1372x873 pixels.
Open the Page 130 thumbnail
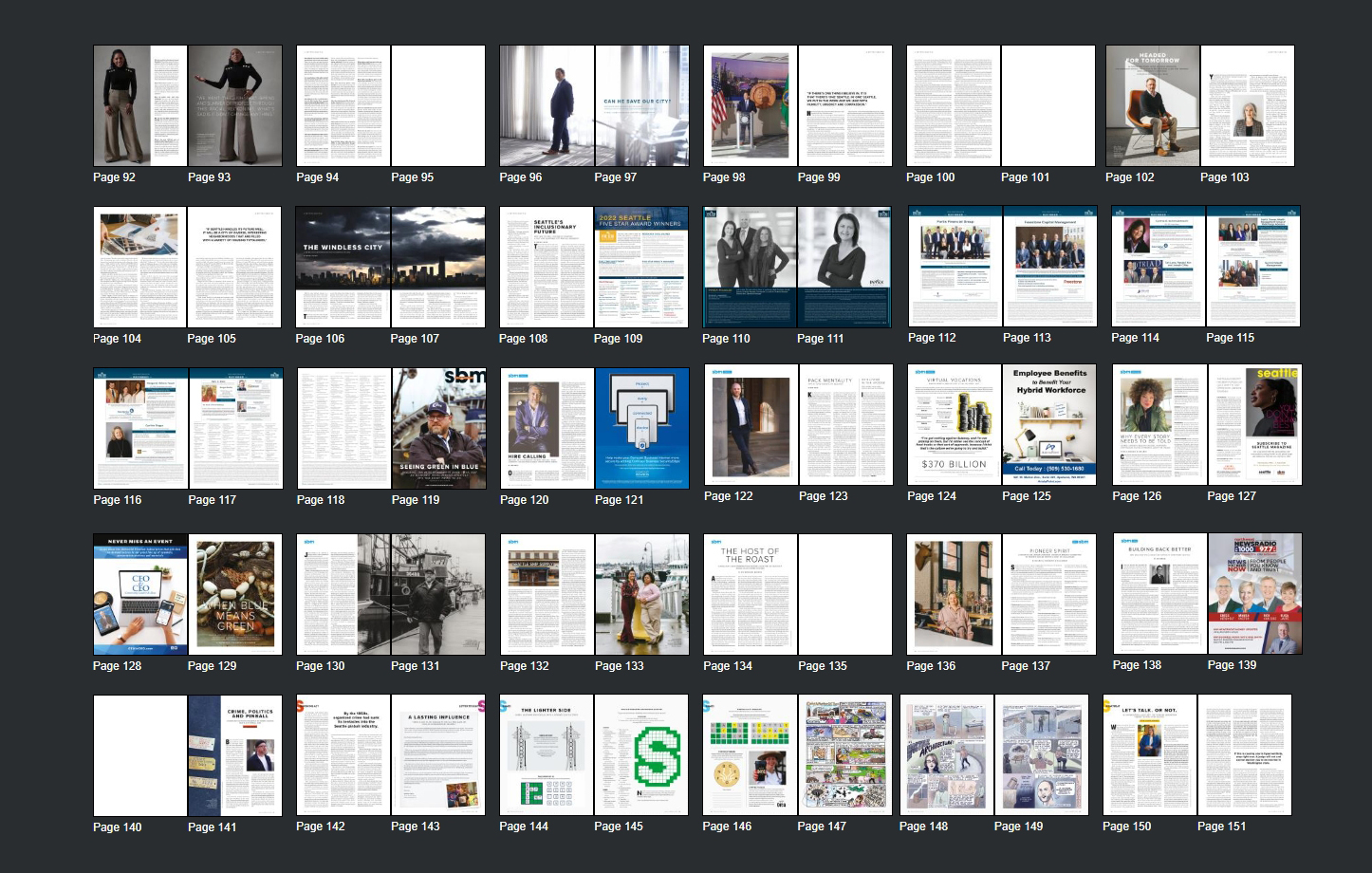click(343, 595)
